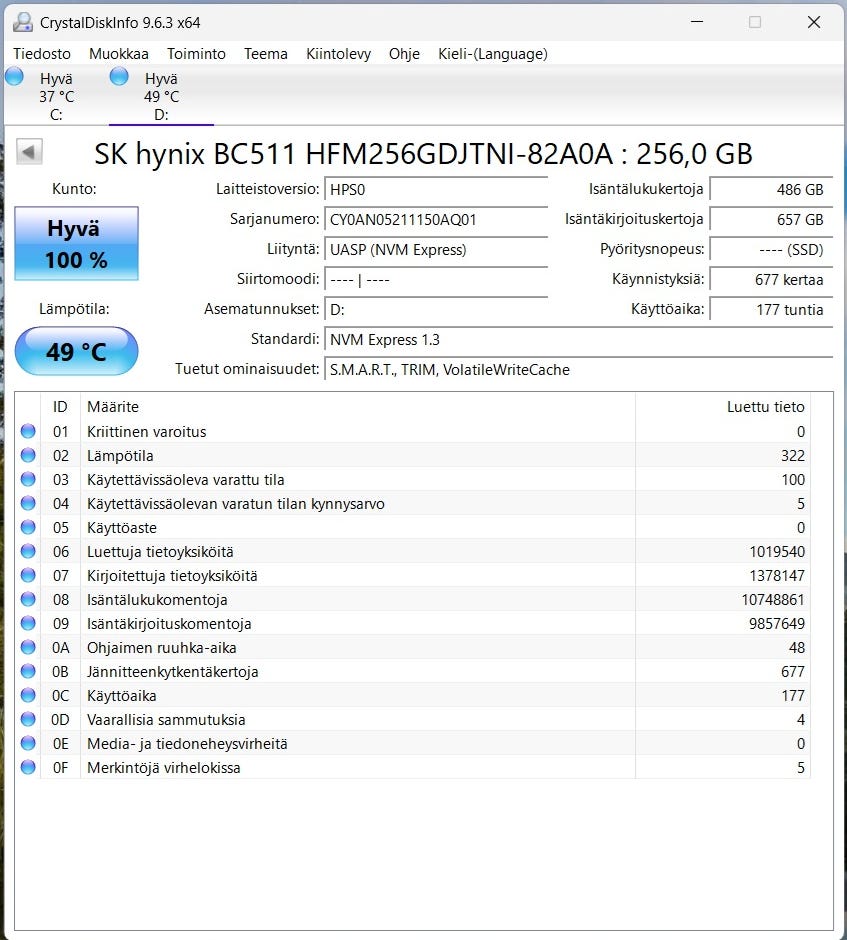Click the raw value 10748861
This screenshot has height=940, width=847.
coord(773,599)
